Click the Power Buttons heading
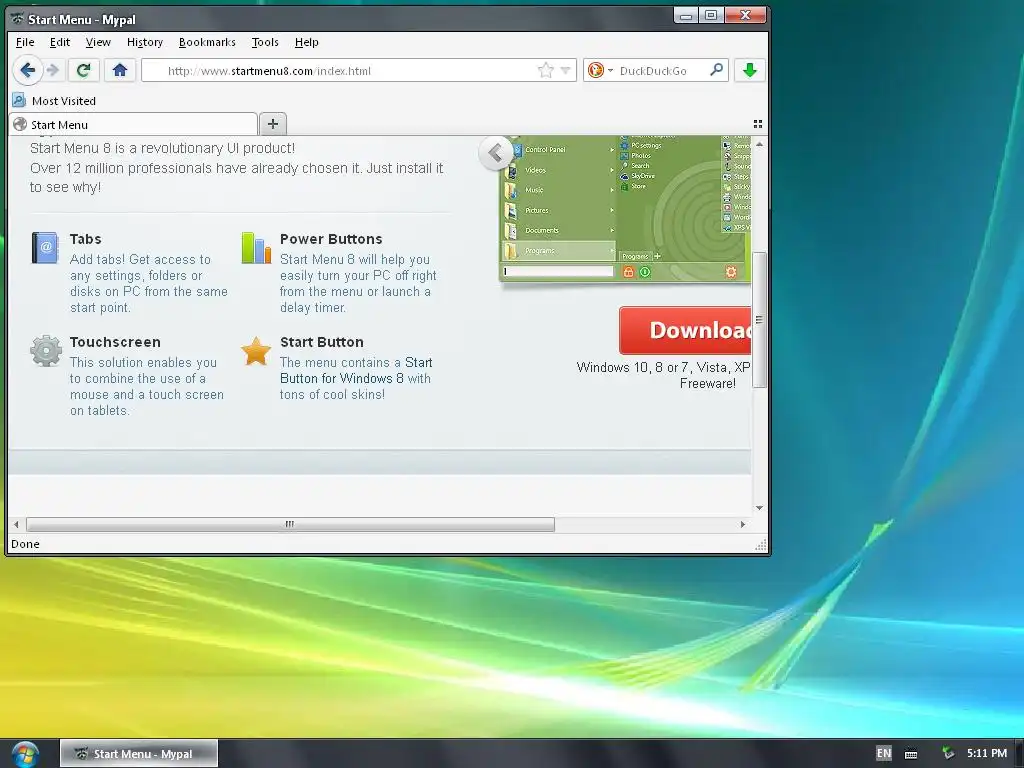 (x=331, y=239)
